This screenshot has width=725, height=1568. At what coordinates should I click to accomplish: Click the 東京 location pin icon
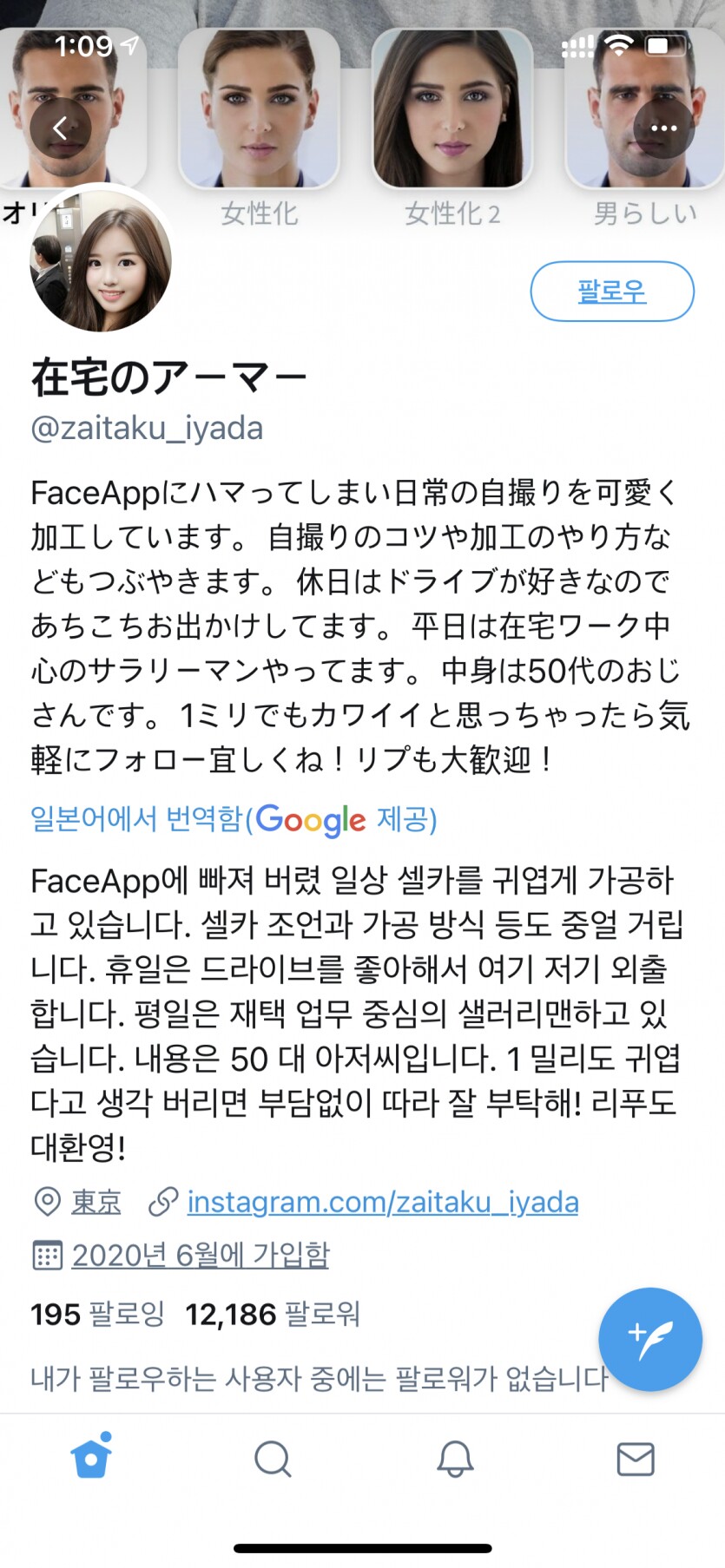coord(47,1202)
